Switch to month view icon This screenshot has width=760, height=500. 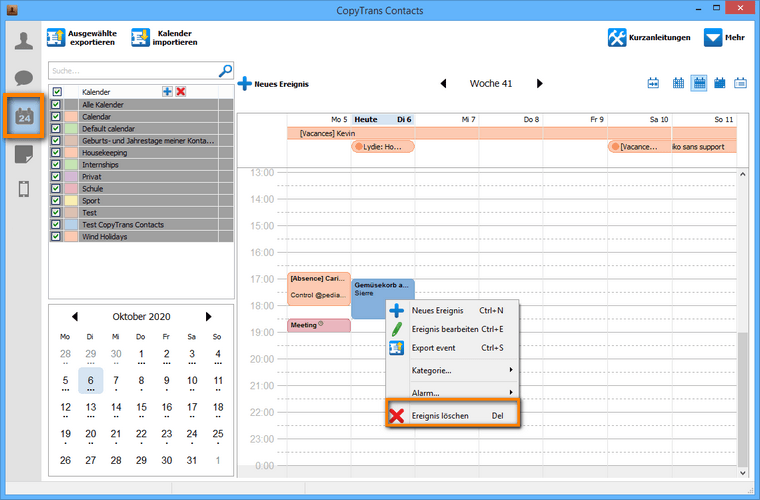click(x=720, y=83)
